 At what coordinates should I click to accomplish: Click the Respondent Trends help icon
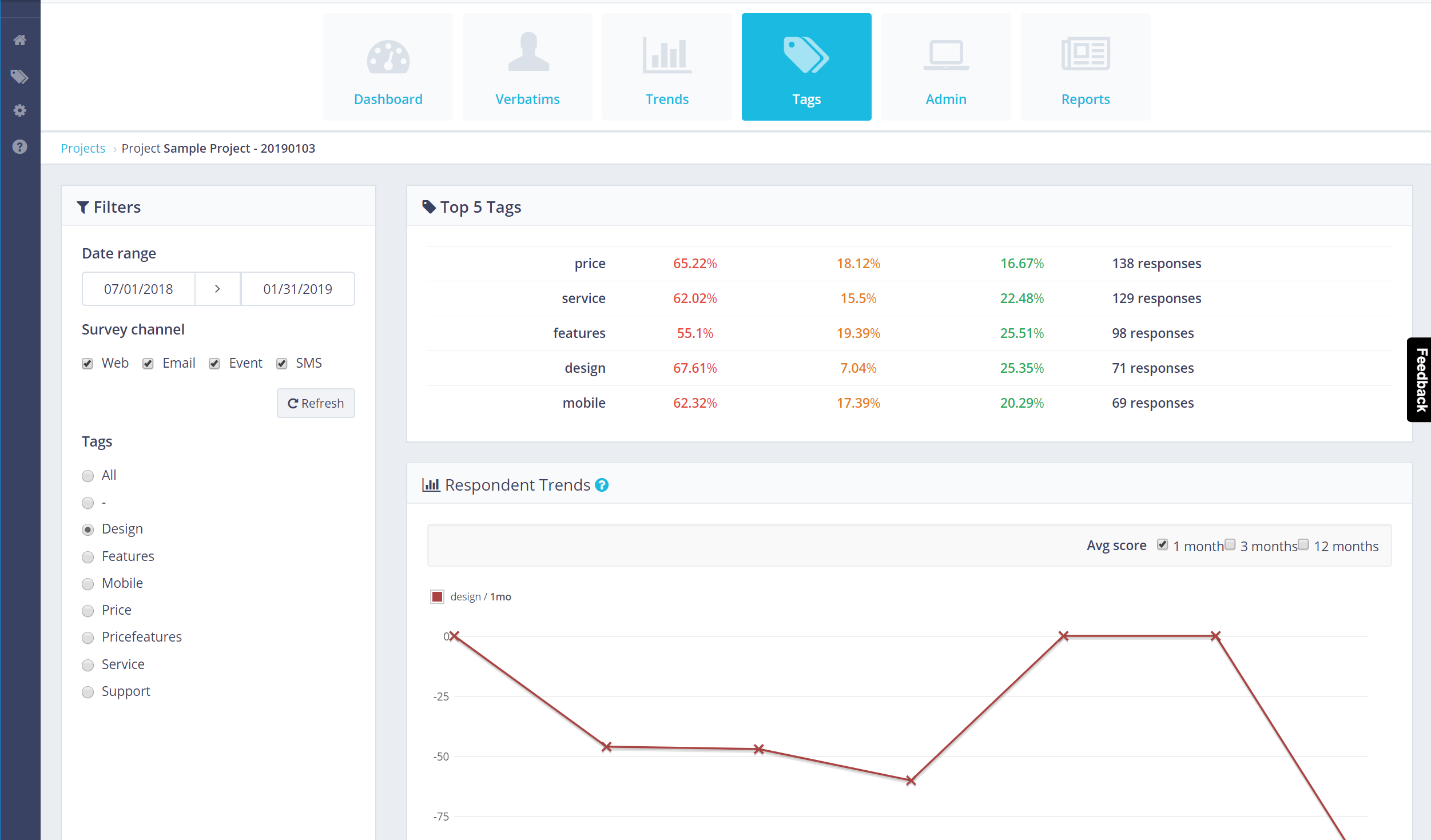click(x=602, y=485)
